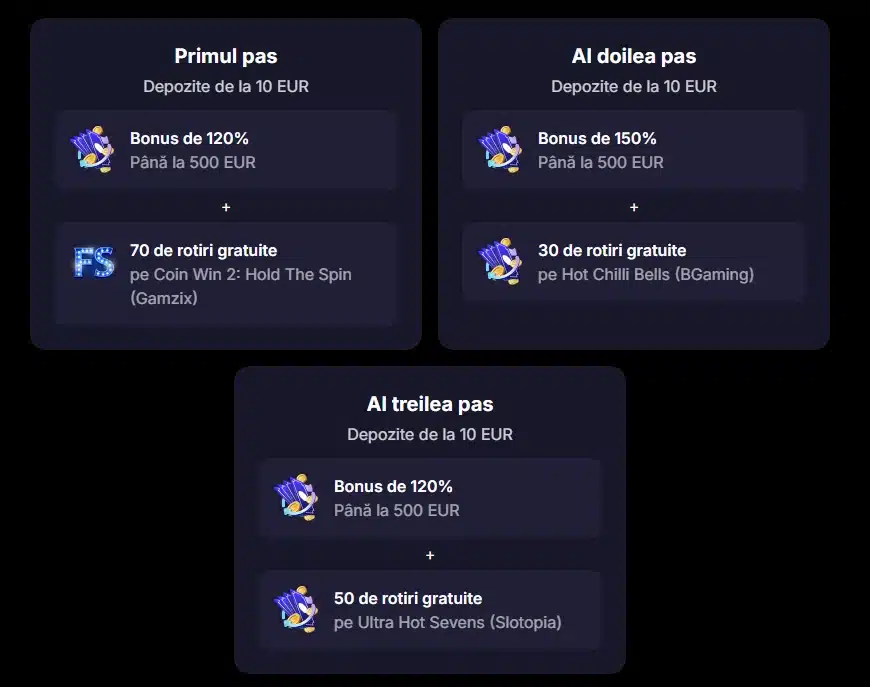Click plus sign in Al doilea pas card
Viewport: 870px width, 687px height.
(634, 207)
